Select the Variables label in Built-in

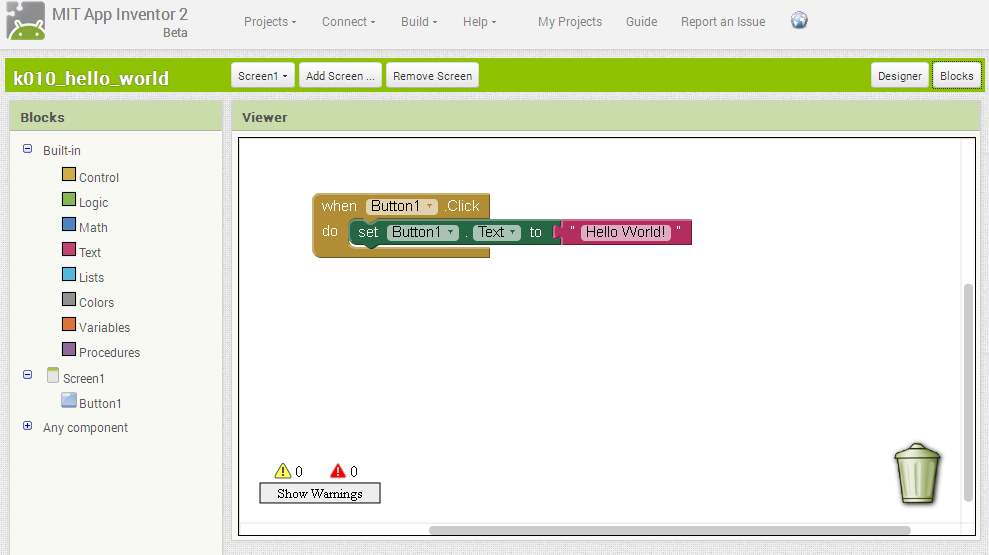point(104,327)
